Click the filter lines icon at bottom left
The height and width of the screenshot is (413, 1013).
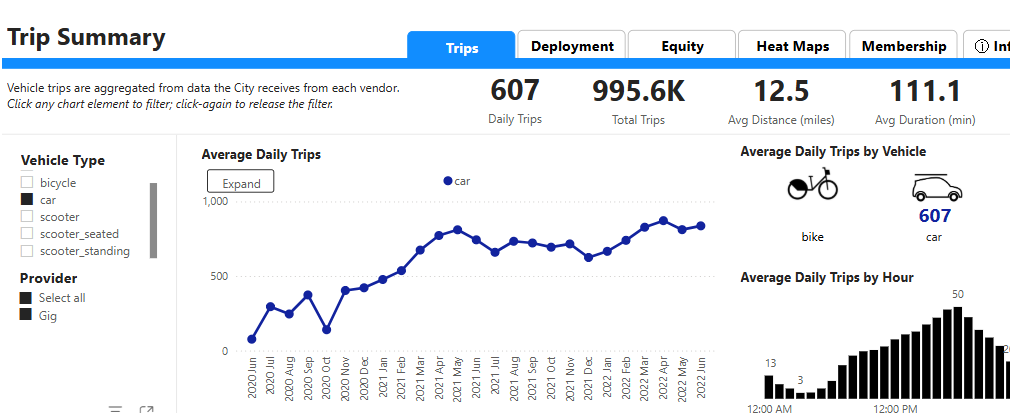(115, 409)
